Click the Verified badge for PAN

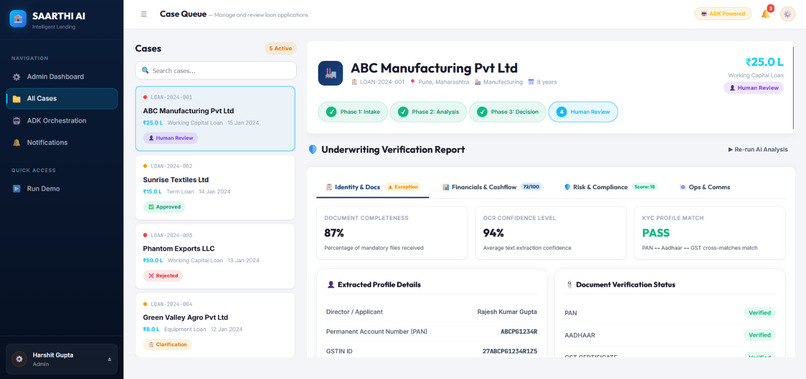(x=759, y=313)
